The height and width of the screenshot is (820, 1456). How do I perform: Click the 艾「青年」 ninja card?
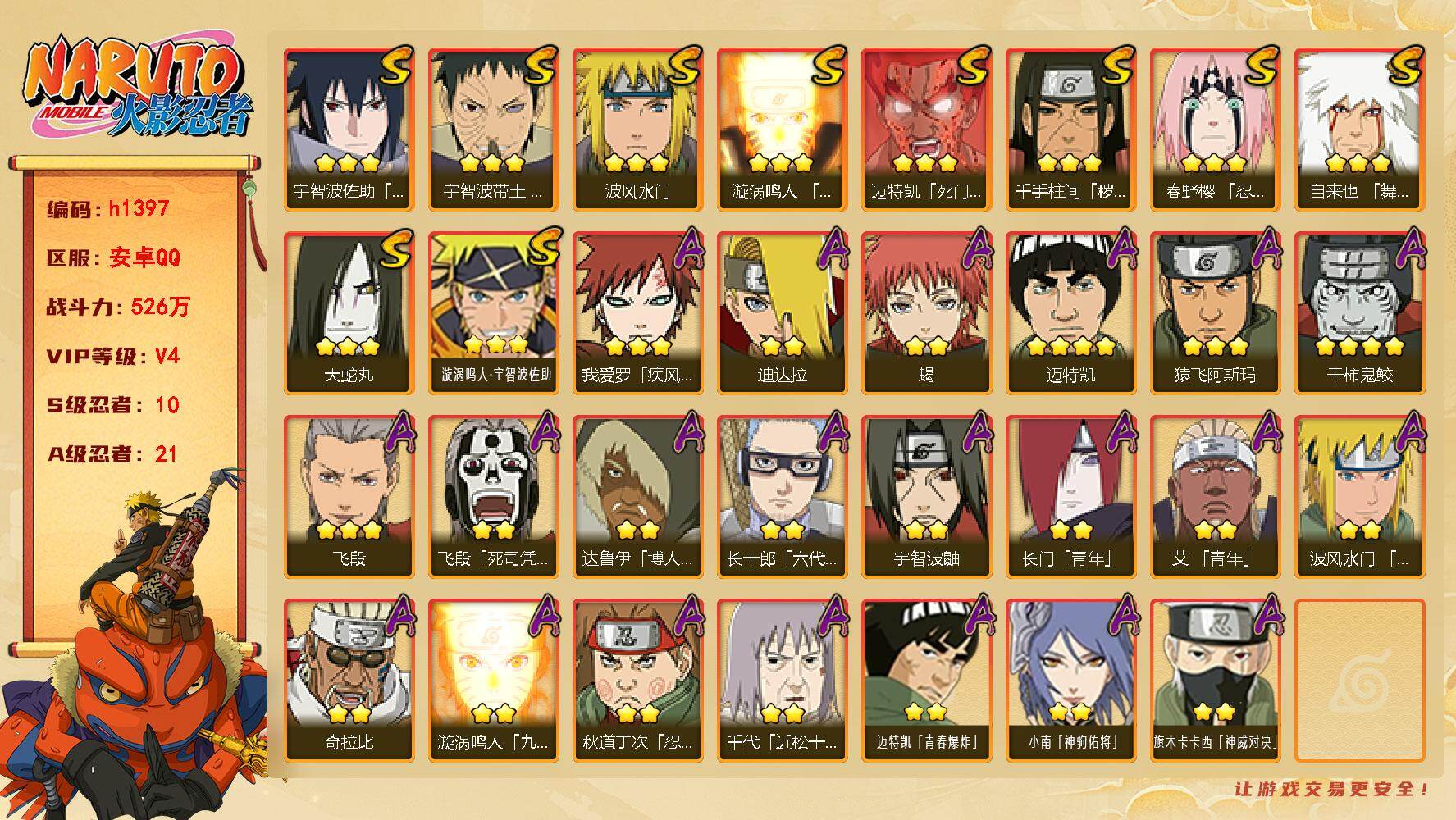coord(1215,497)
